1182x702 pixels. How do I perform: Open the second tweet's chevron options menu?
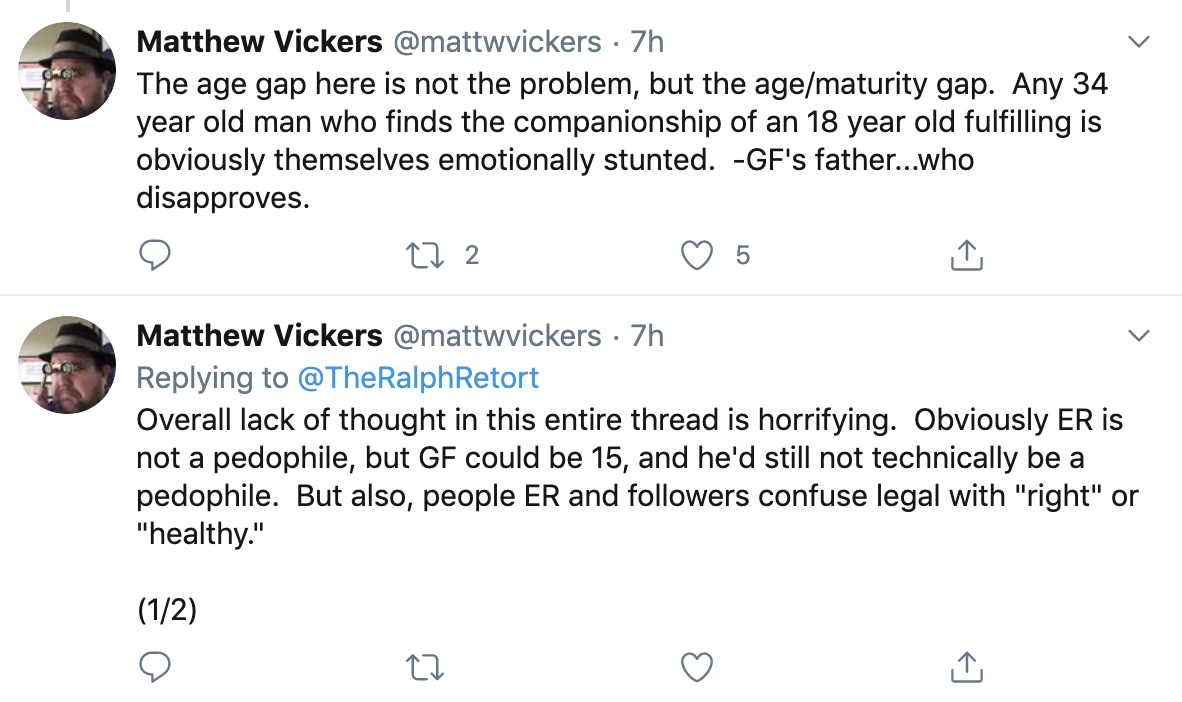pos(1138,336)
